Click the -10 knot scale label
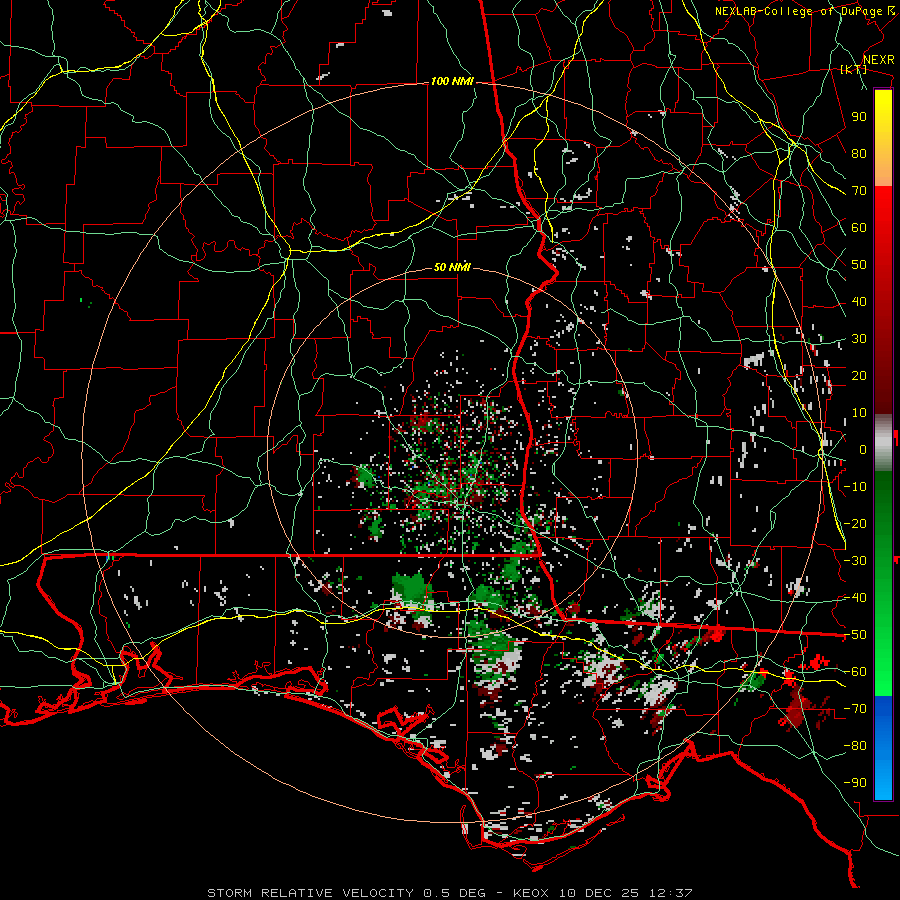The width and height of the screenshot is (900, 900). [855, 487]
